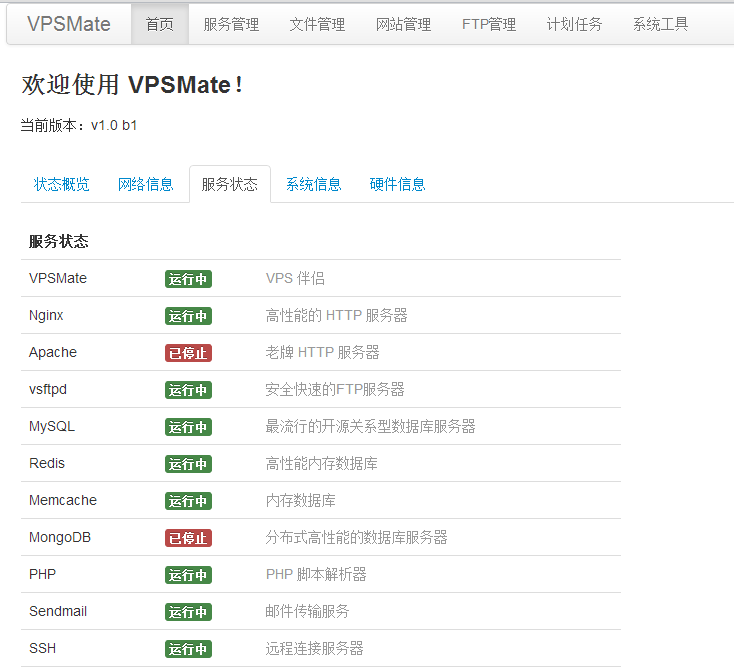734x672 pixels.
Task: Click Nginx's green 运行中 status badge
Action: click(188, 316)
